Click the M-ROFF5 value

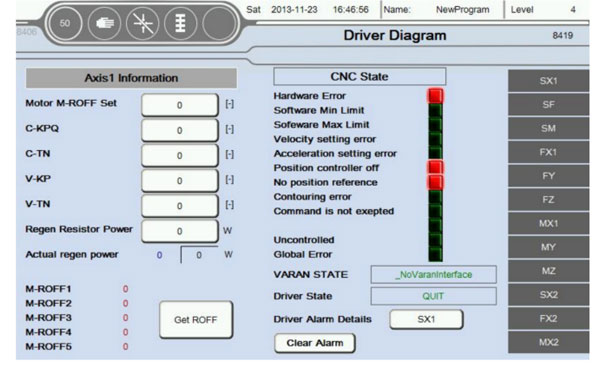click(125, 347)
